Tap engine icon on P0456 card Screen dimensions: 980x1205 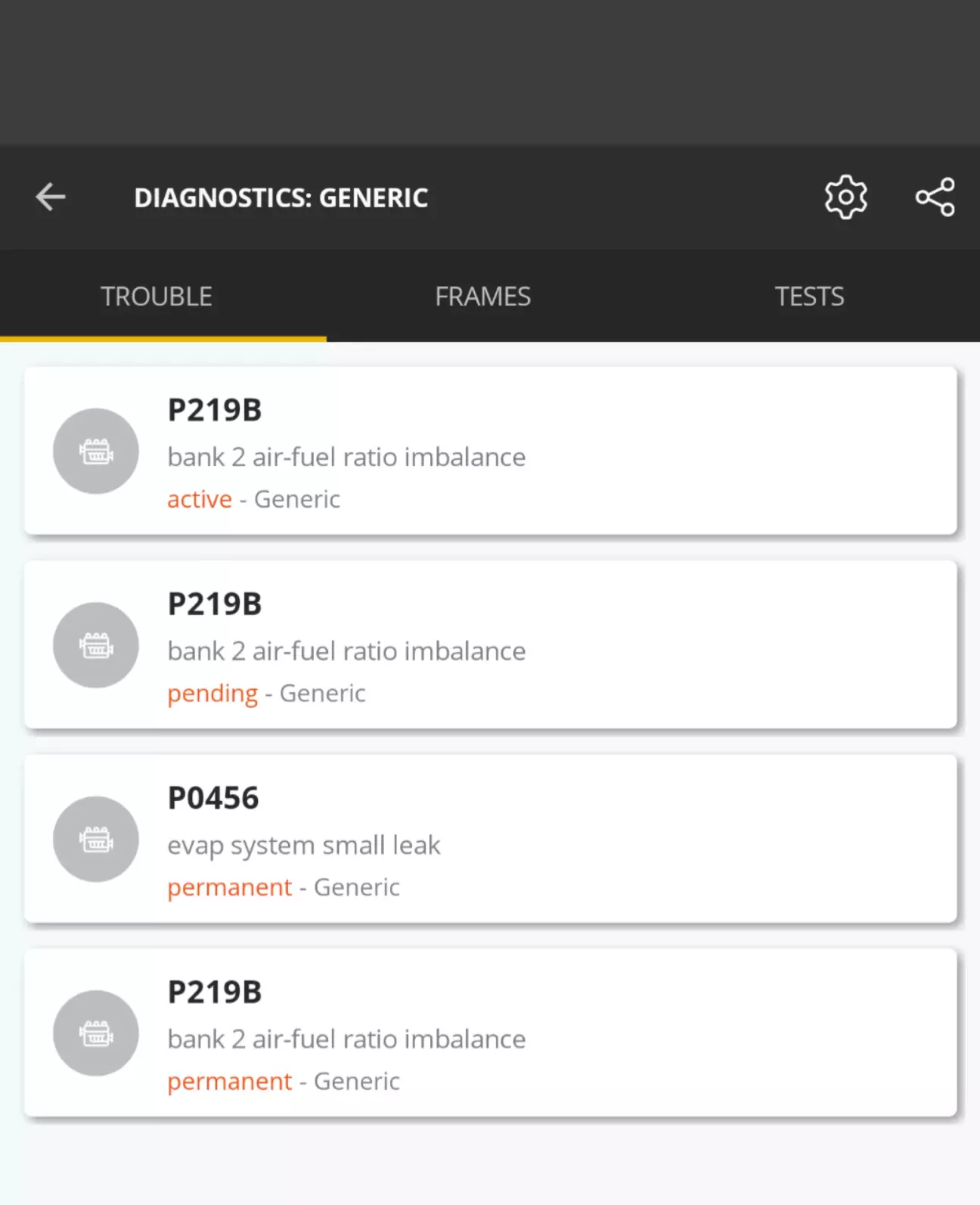tap(96, 839)
